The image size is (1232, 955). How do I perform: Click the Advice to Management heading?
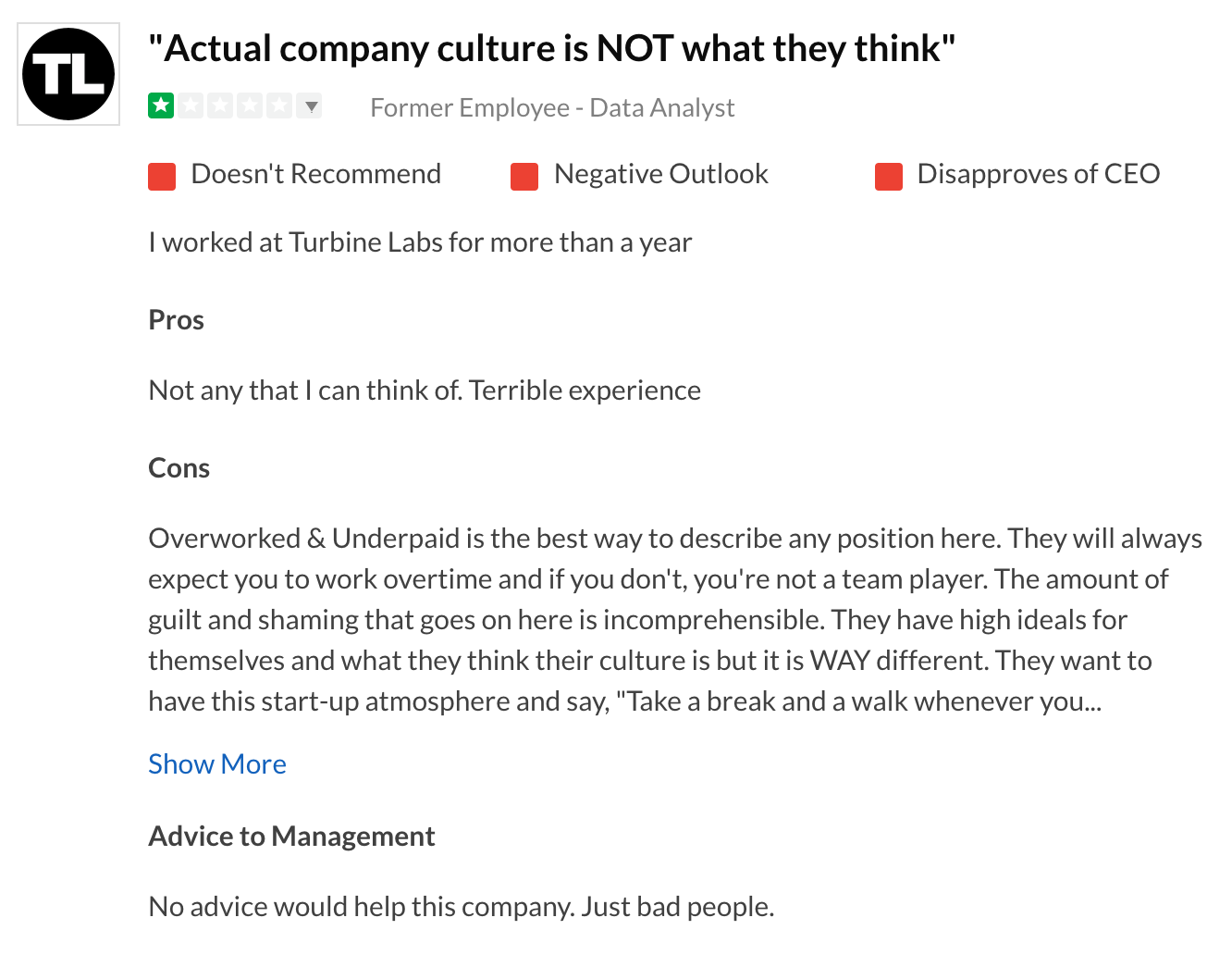pyautogui.click(x=291, y=837)
